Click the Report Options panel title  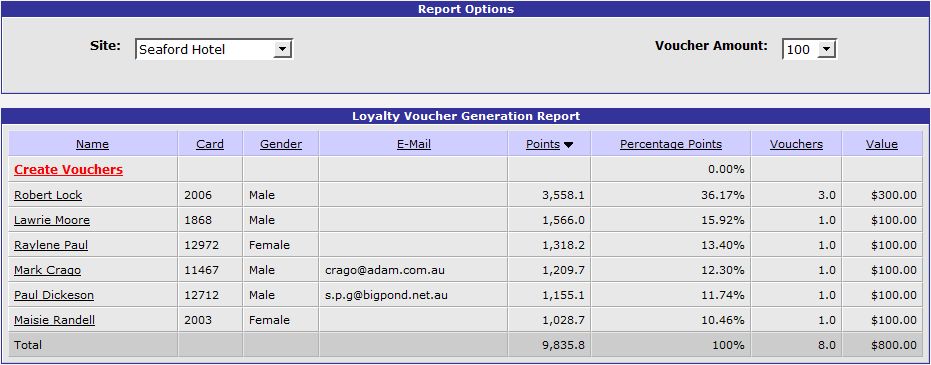click(x=466, y=9)
